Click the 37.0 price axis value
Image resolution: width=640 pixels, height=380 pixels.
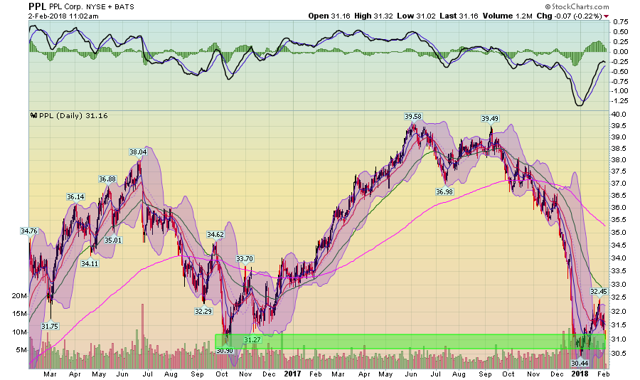pyautogui.click(x=619, y=184)
